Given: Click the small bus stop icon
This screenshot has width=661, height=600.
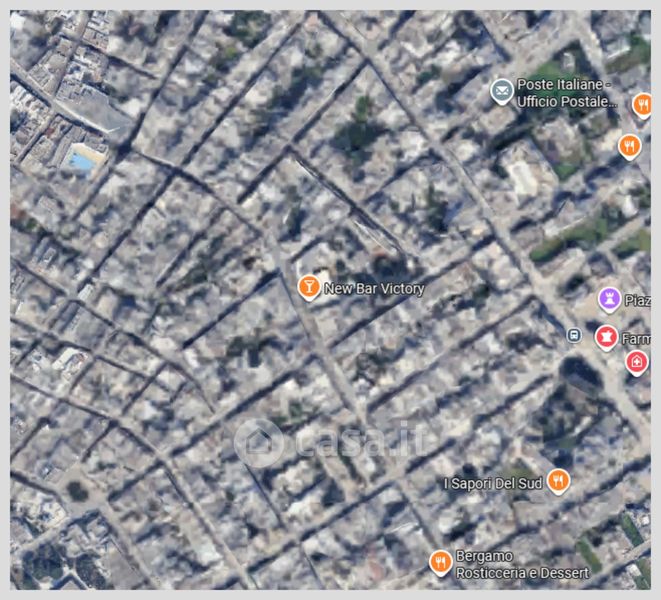Looking at the screenshot, I should 574,335.
